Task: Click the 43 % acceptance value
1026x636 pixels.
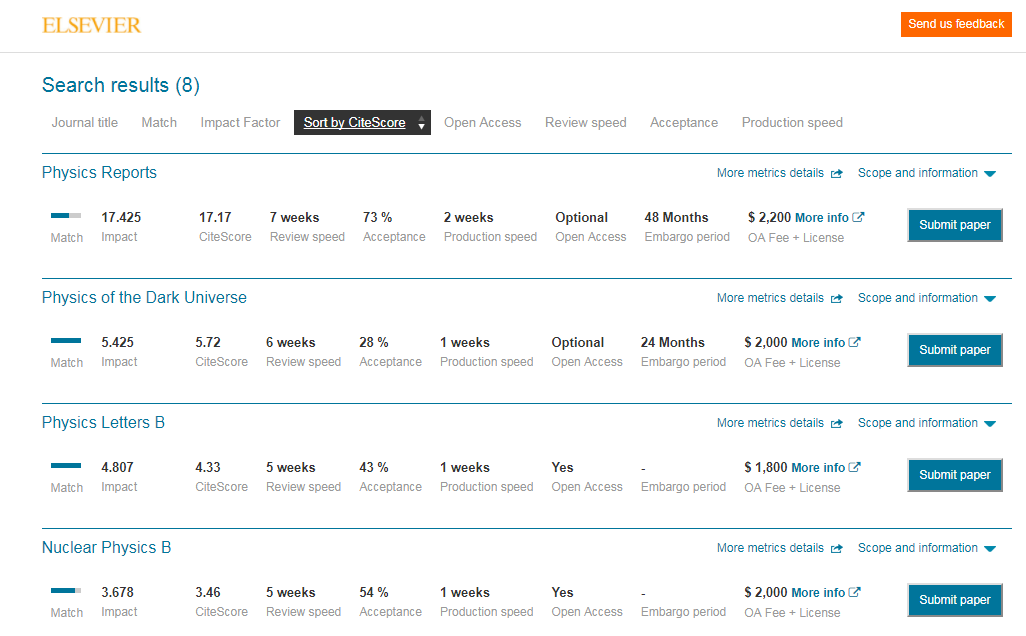Action: pos(374,467)
